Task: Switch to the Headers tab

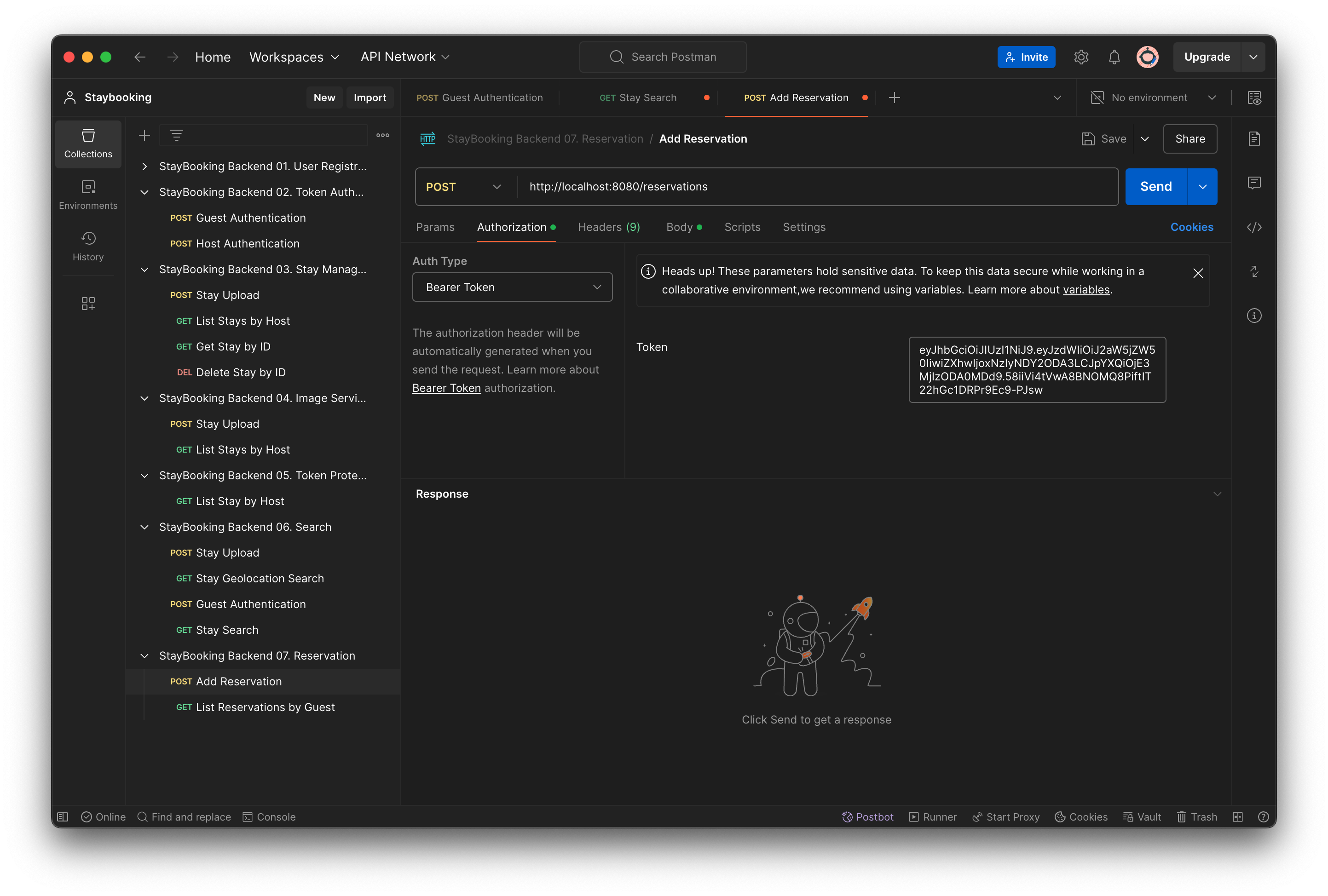Action: (x=608, y=227)
